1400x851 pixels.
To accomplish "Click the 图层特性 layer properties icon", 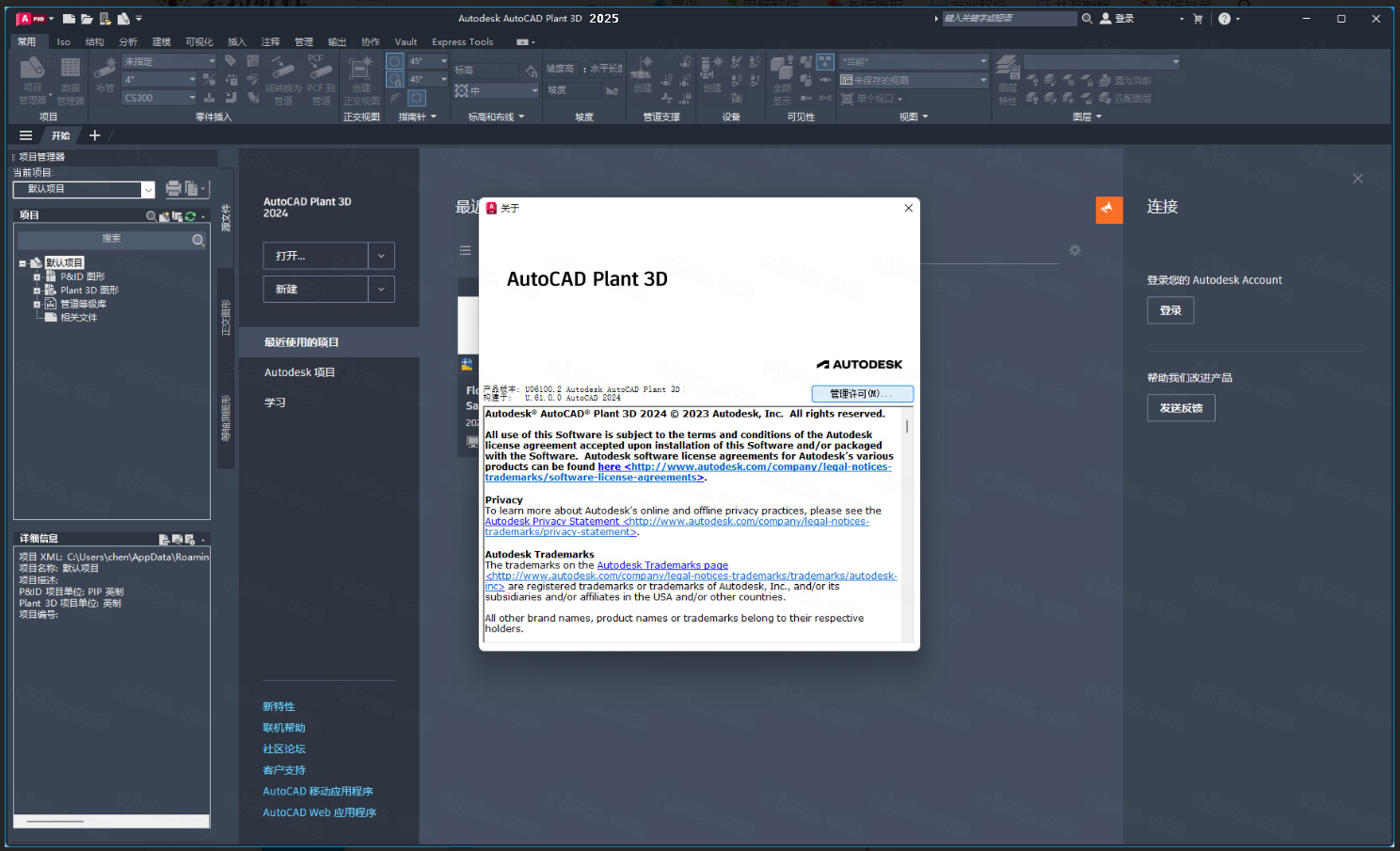I will (x=1007, y=79).
